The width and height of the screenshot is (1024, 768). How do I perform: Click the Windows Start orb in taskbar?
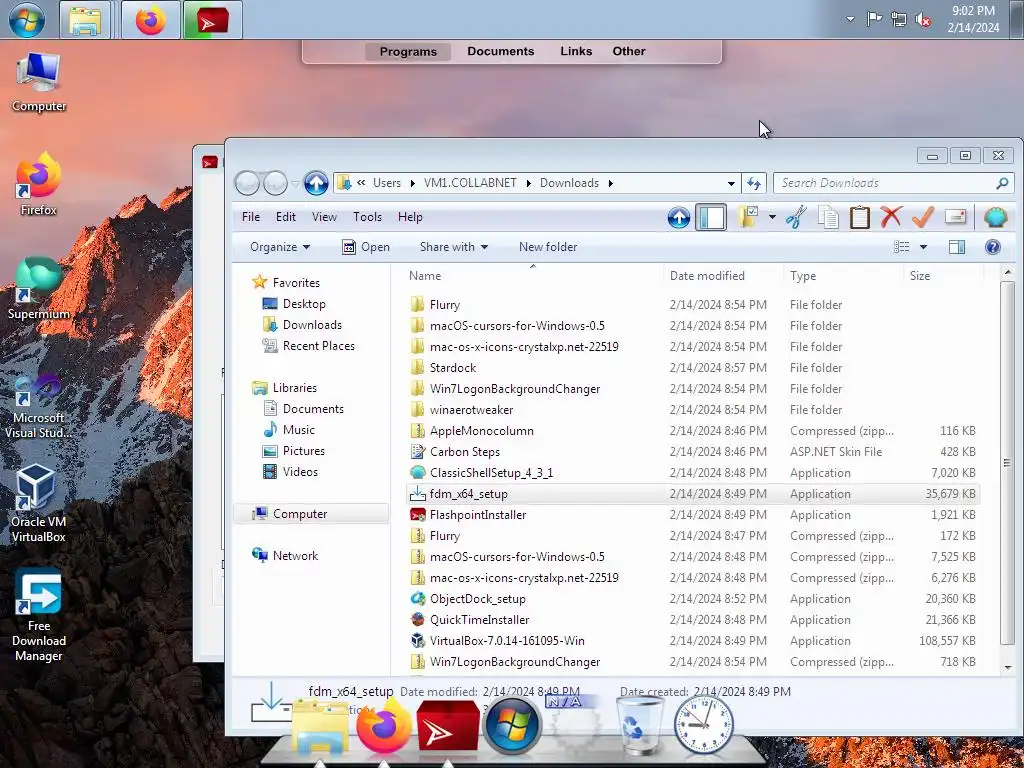(27, 20)
